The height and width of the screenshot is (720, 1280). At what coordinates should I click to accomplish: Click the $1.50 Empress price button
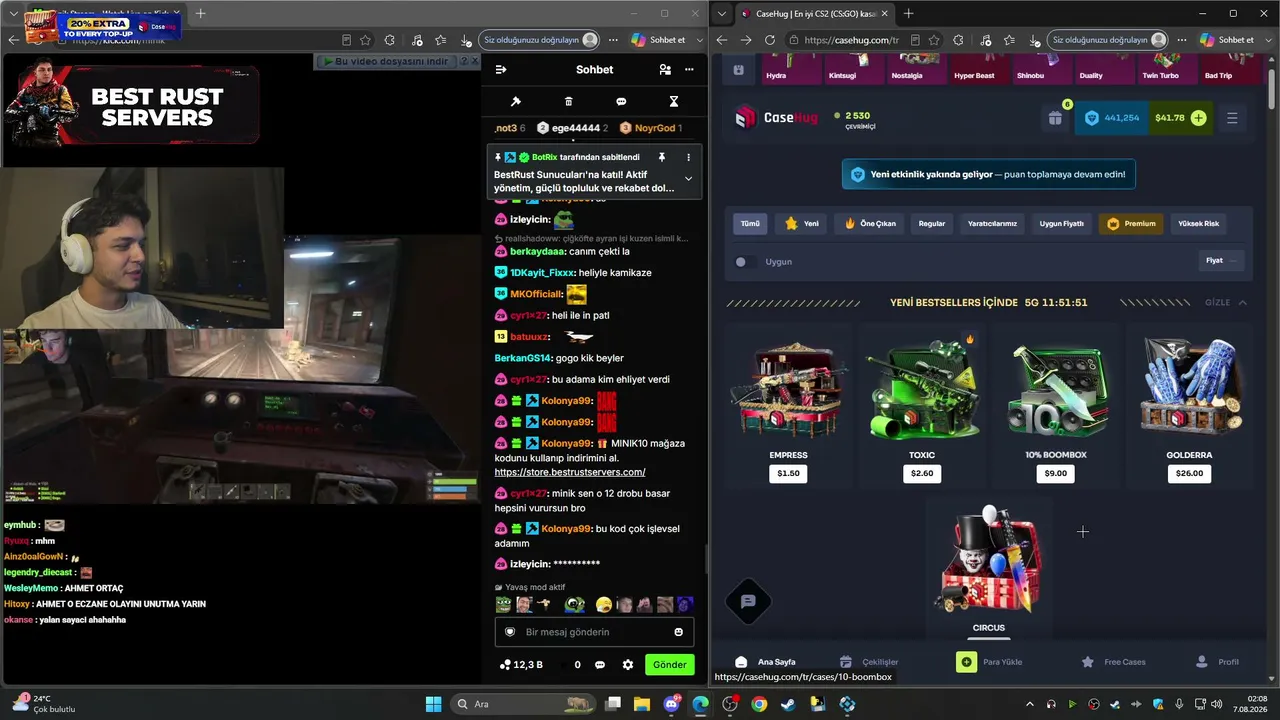click(788, 473)
